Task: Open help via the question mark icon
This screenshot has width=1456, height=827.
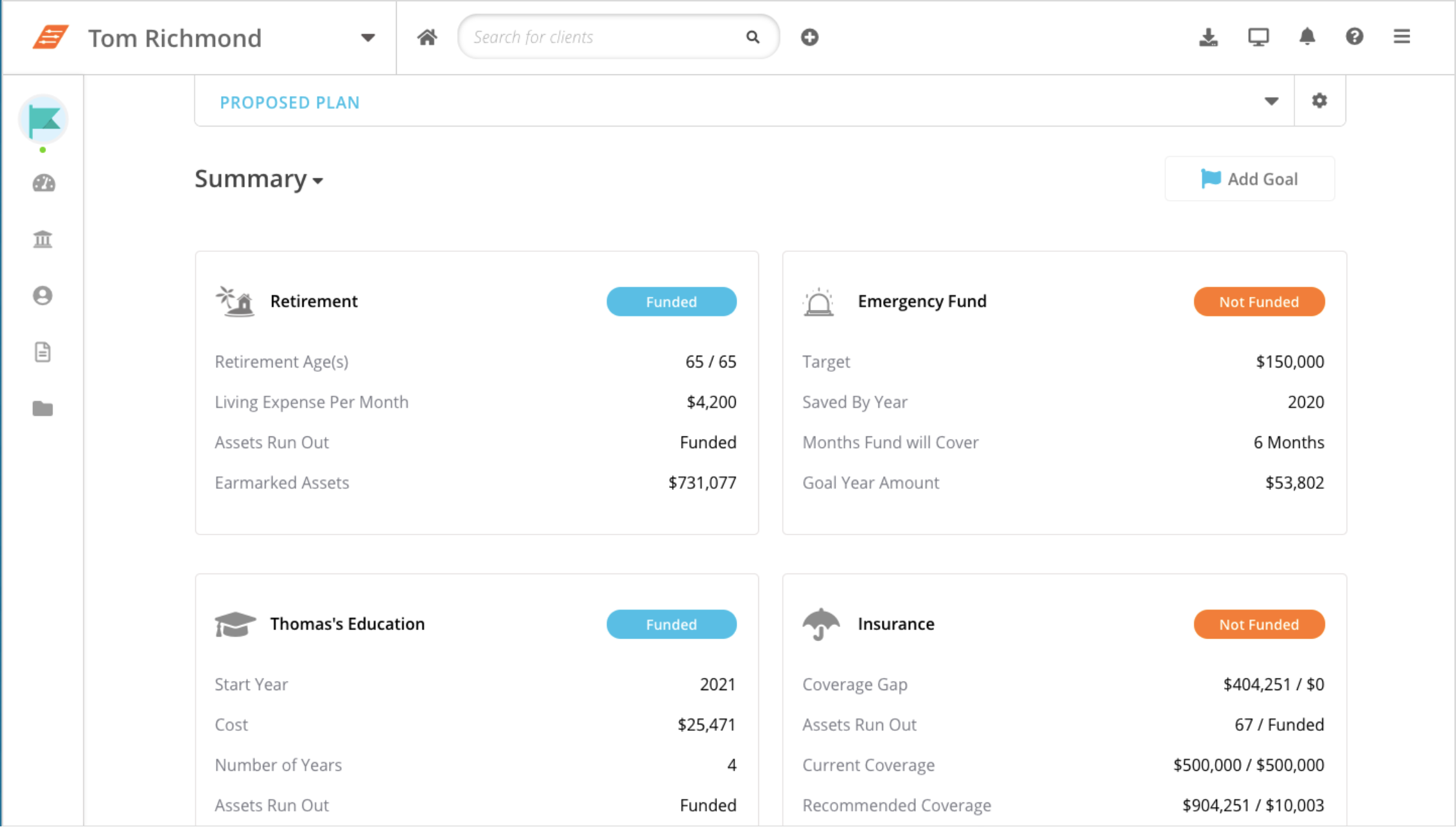Action: [1355, 37]
